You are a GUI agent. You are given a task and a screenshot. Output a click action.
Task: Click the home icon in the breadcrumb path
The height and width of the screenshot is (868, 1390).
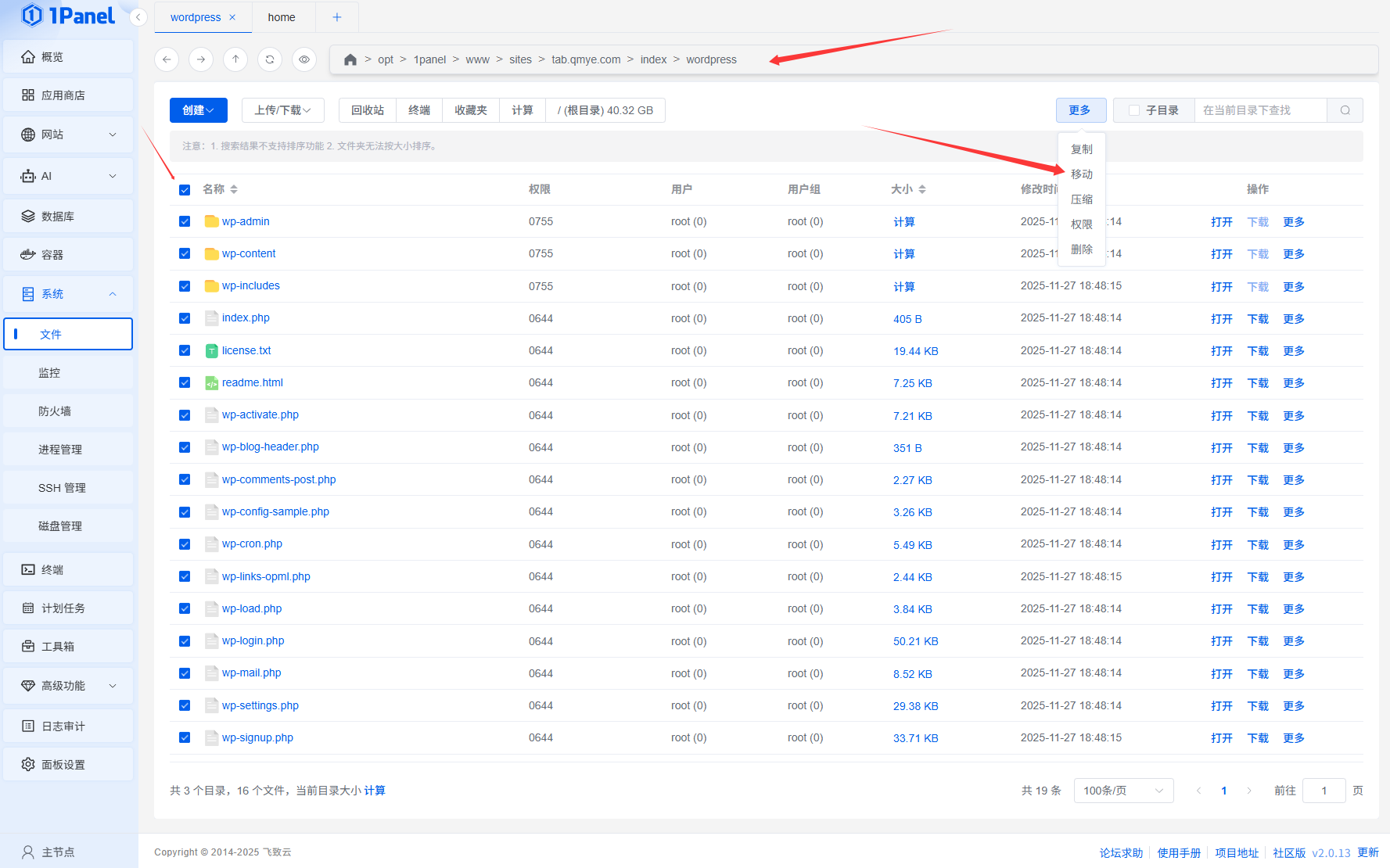pyautogui.click(x=350, y=59)
